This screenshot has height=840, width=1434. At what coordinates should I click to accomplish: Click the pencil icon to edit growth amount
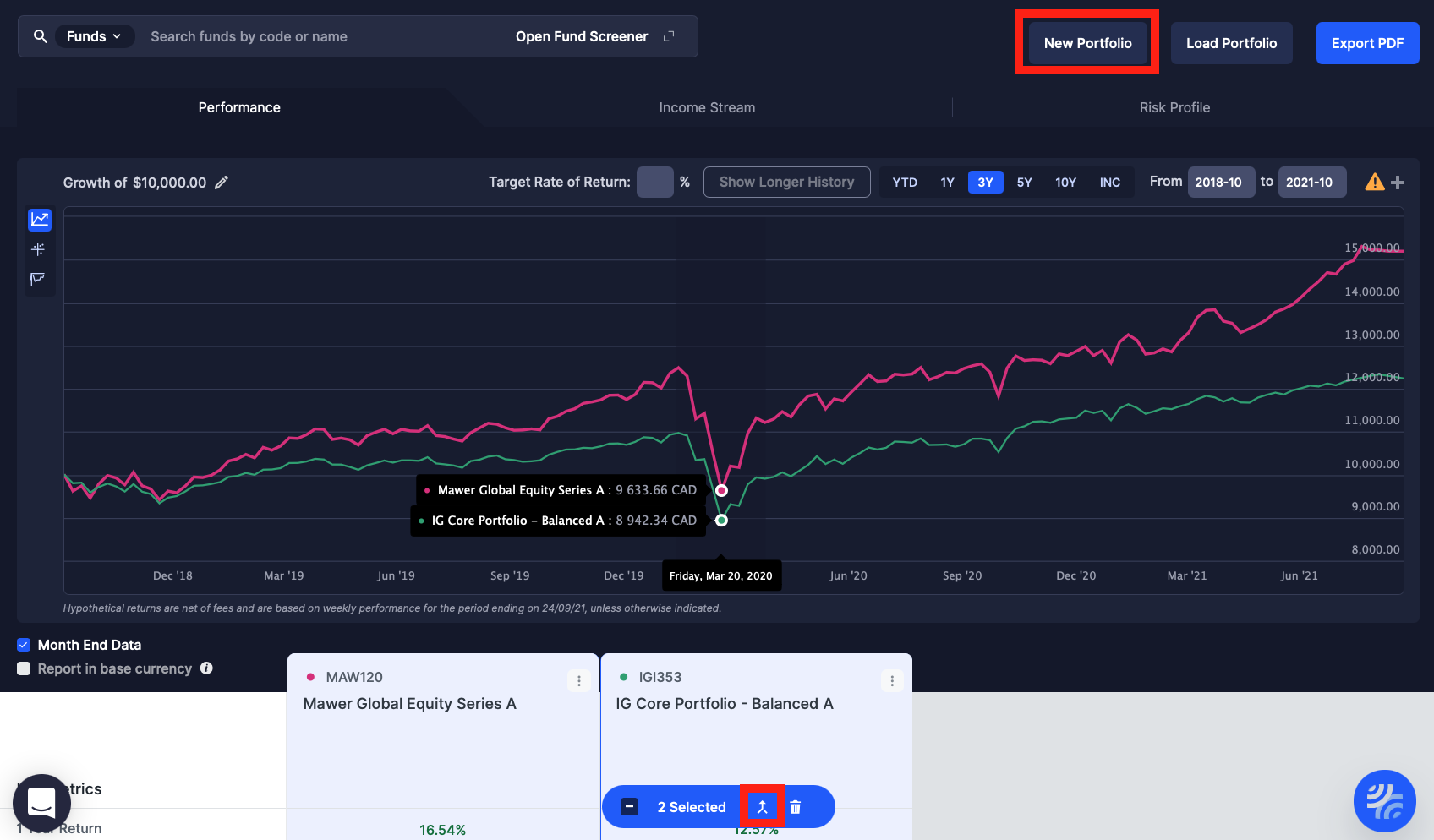[x=222, y=183]
